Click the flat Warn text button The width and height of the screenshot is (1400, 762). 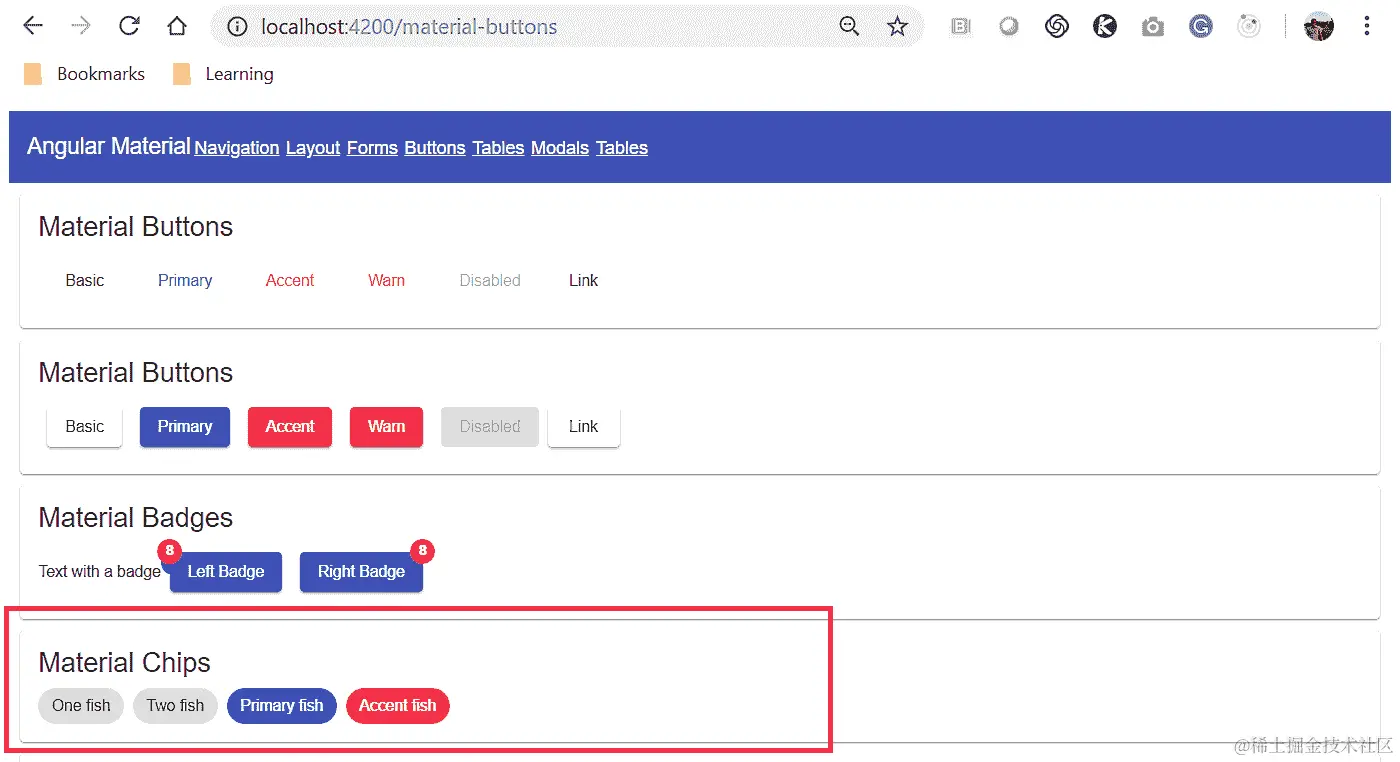386,281
